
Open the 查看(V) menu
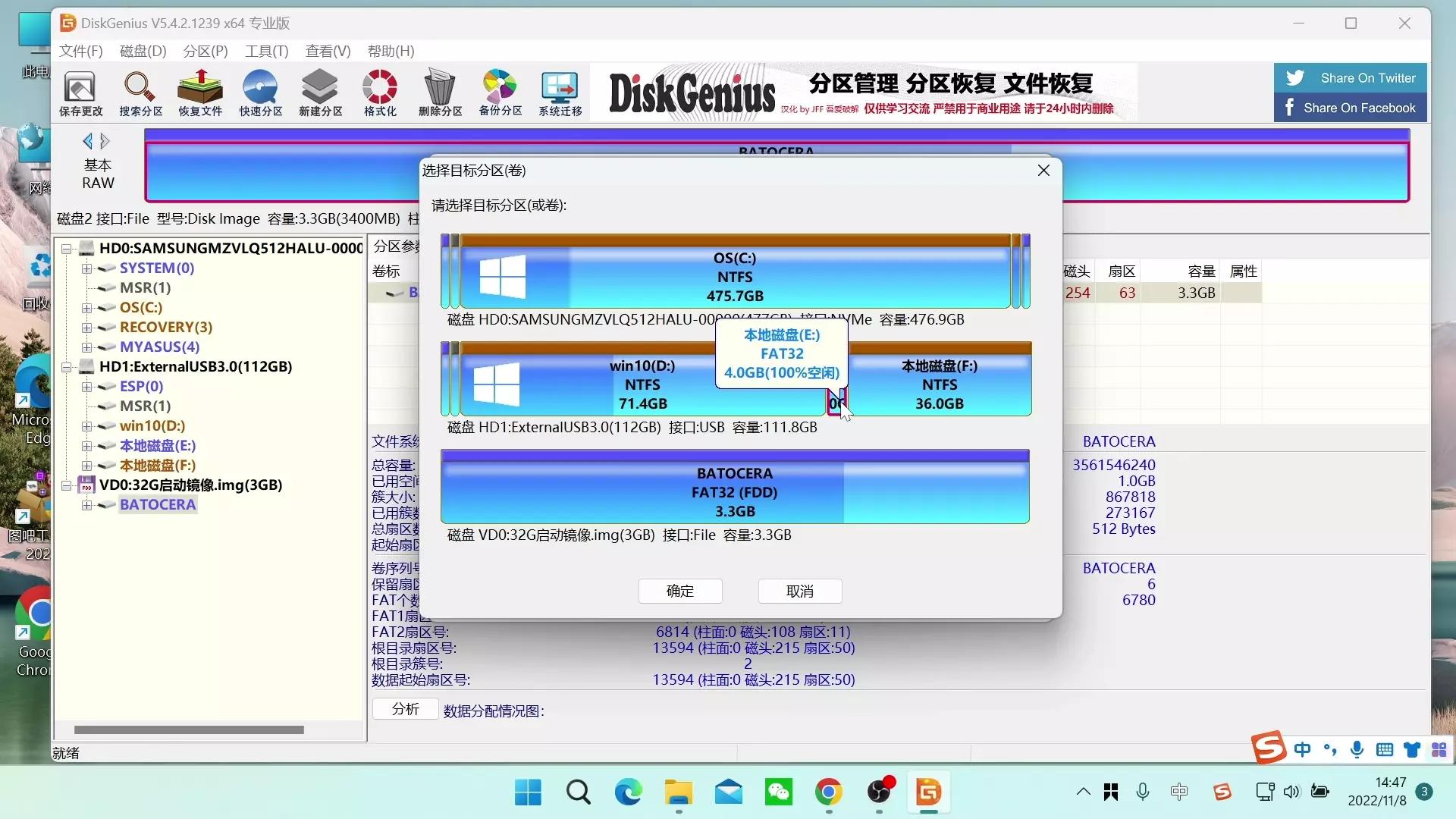click(x=327, y=51)
